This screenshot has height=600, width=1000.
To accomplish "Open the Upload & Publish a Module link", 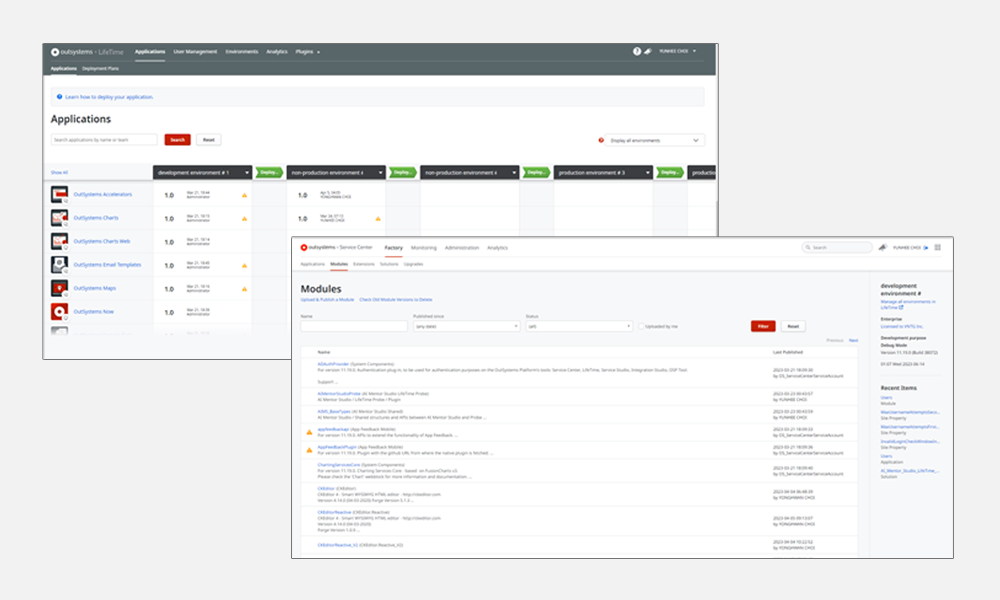I will [327, 300].
